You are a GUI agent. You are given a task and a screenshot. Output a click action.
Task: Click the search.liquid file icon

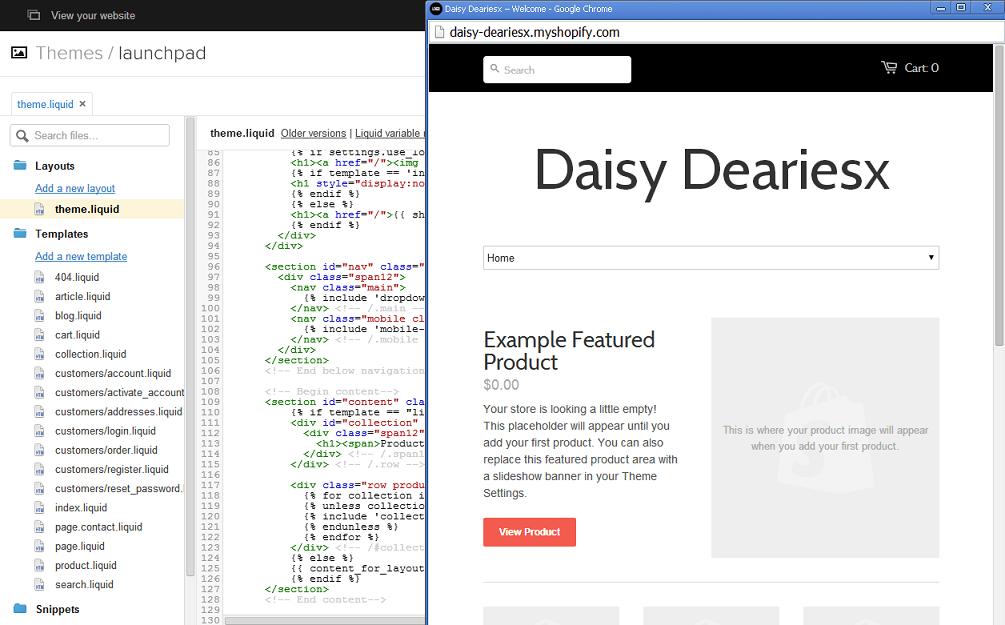[x=39, y=585]
